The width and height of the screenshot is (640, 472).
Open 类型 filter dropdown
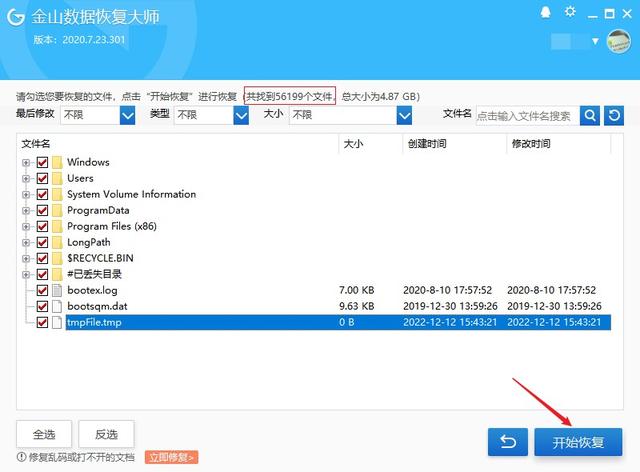241,116
